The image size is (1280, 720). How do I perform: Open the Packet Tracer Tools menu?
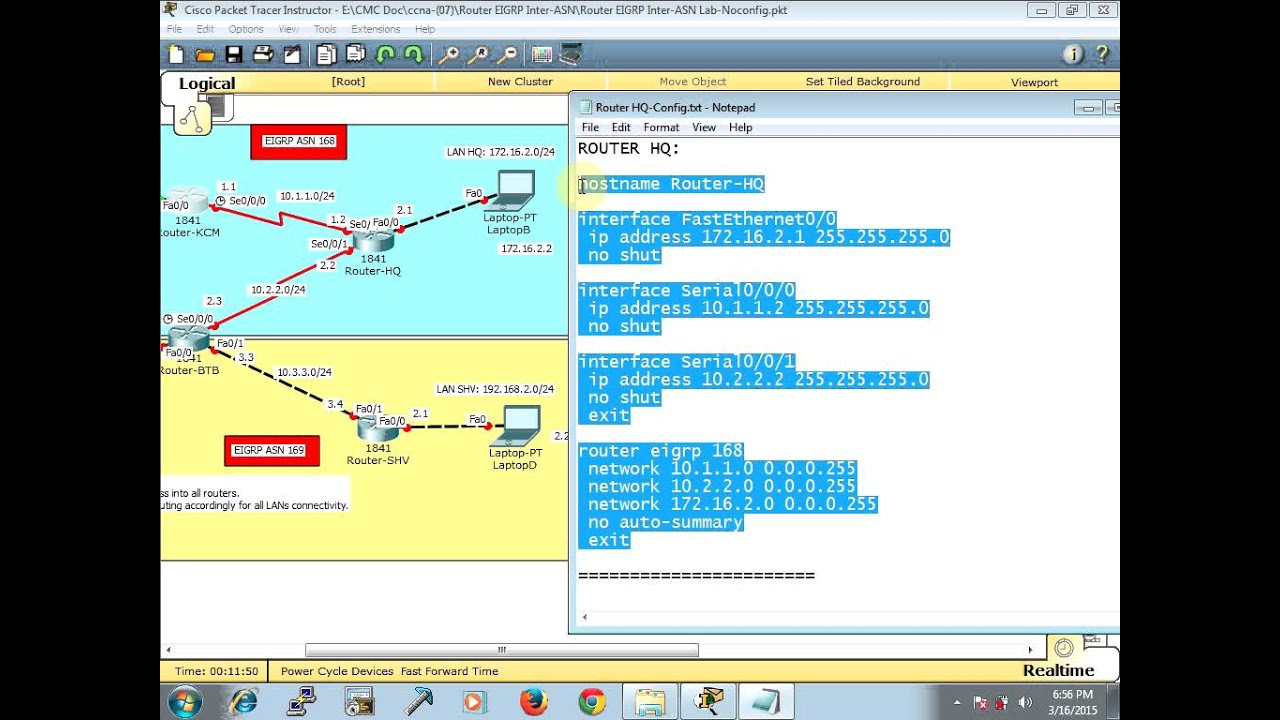click(x=325, y=29)
